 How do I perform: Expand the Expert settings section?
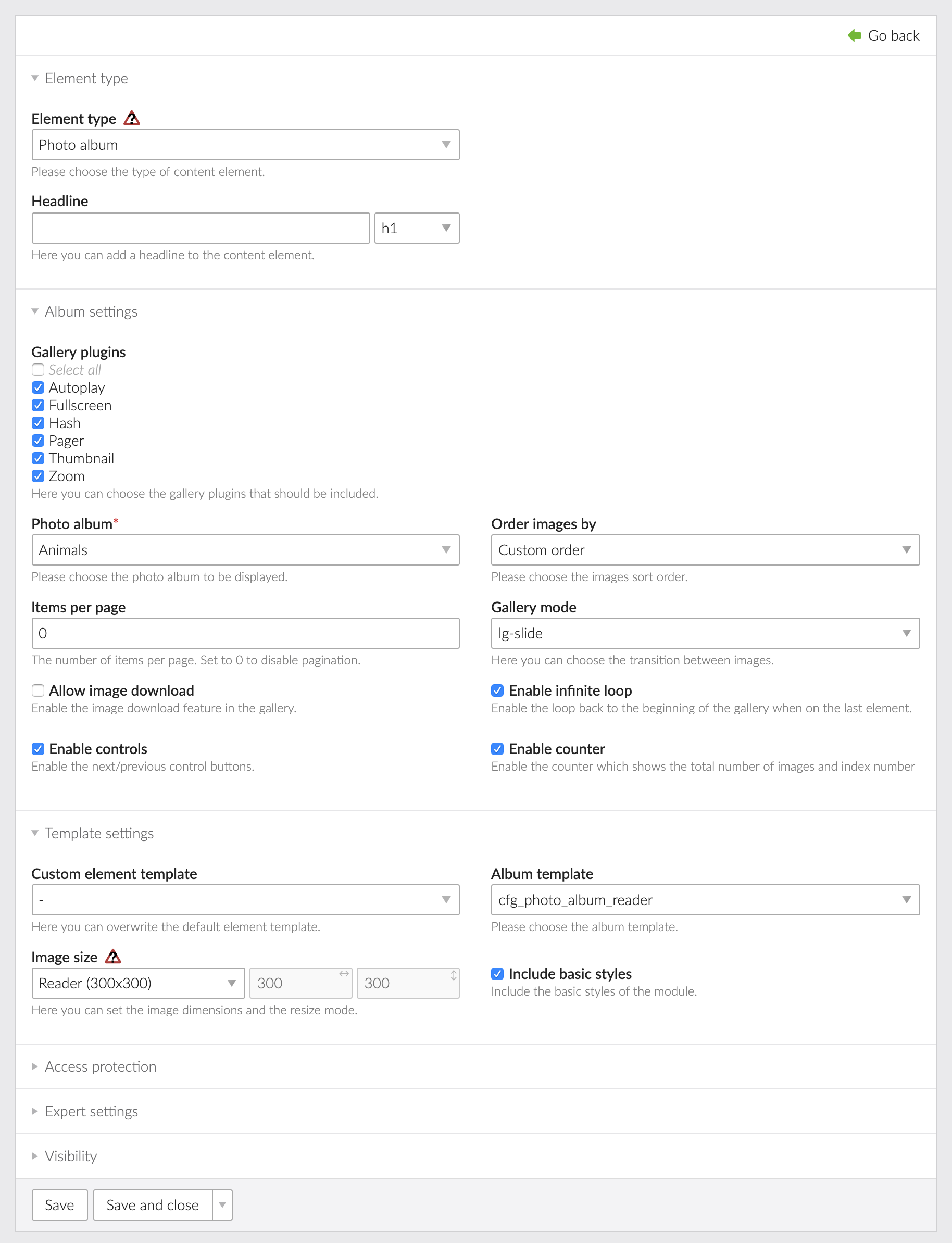click(x=91, y=1112)
